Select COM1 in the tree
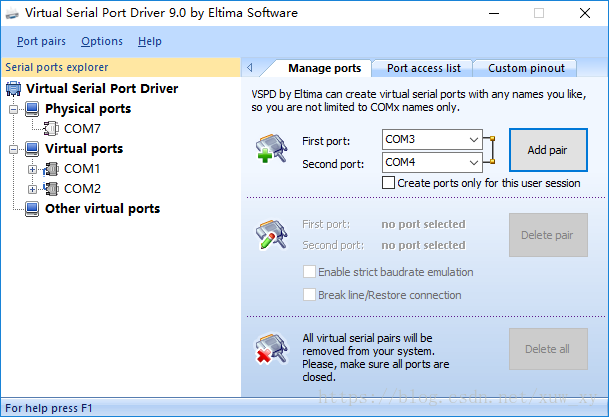 (x=82, y=169)
